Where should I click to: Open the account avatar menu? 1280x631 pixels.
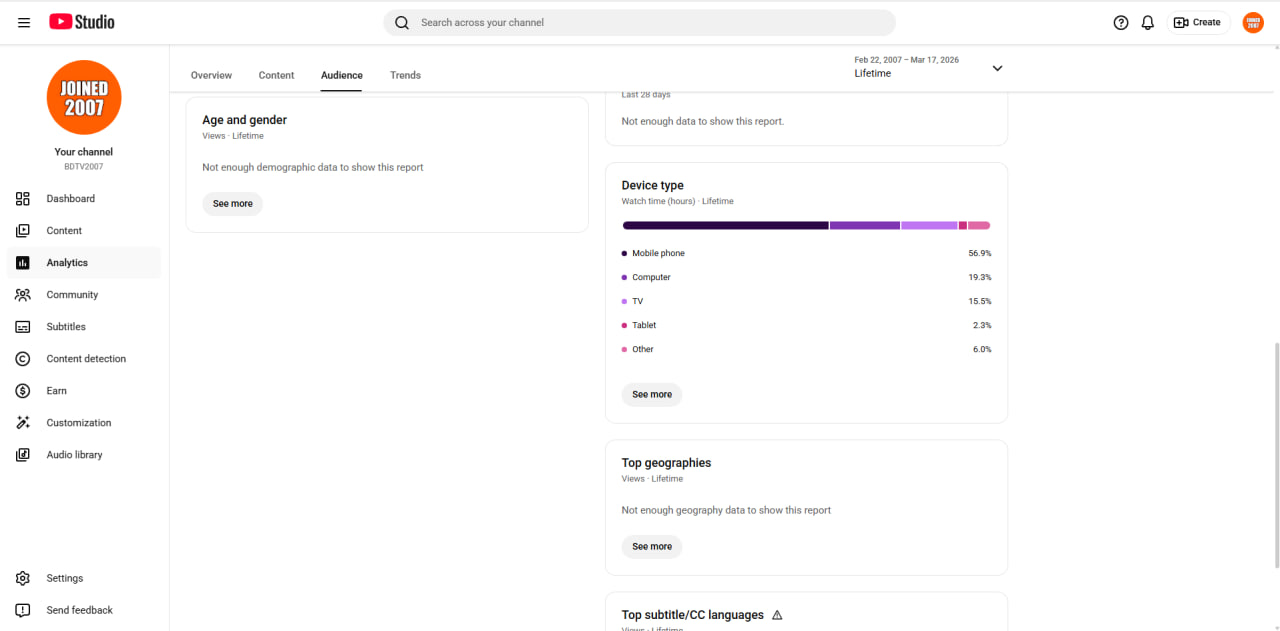click(1253, 22)
